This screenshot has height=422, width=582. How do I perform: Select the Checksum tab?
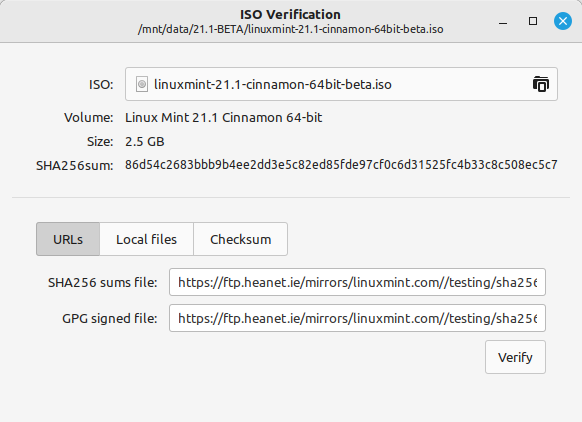pos(241,239)
